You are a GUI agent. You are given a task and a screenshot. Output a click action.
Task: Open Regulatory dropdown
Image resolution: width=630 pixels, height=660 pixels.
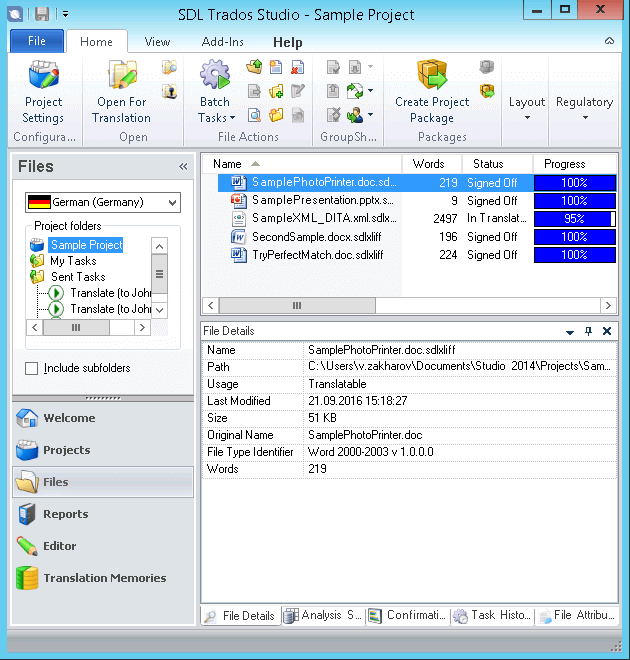coord(585,107)
